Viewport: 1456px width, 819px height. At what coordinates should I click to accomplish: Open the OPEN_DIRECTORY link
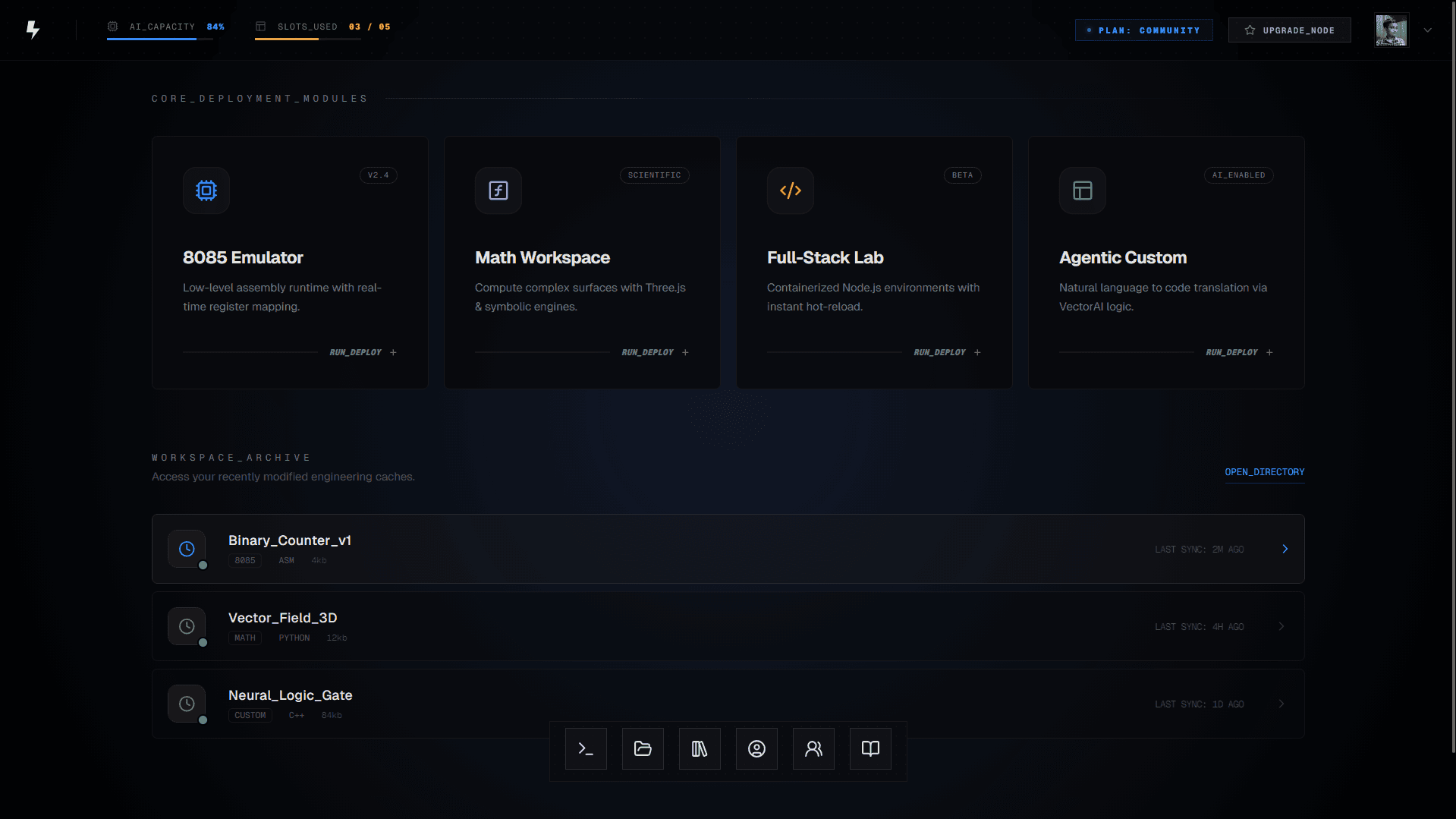1264,471
